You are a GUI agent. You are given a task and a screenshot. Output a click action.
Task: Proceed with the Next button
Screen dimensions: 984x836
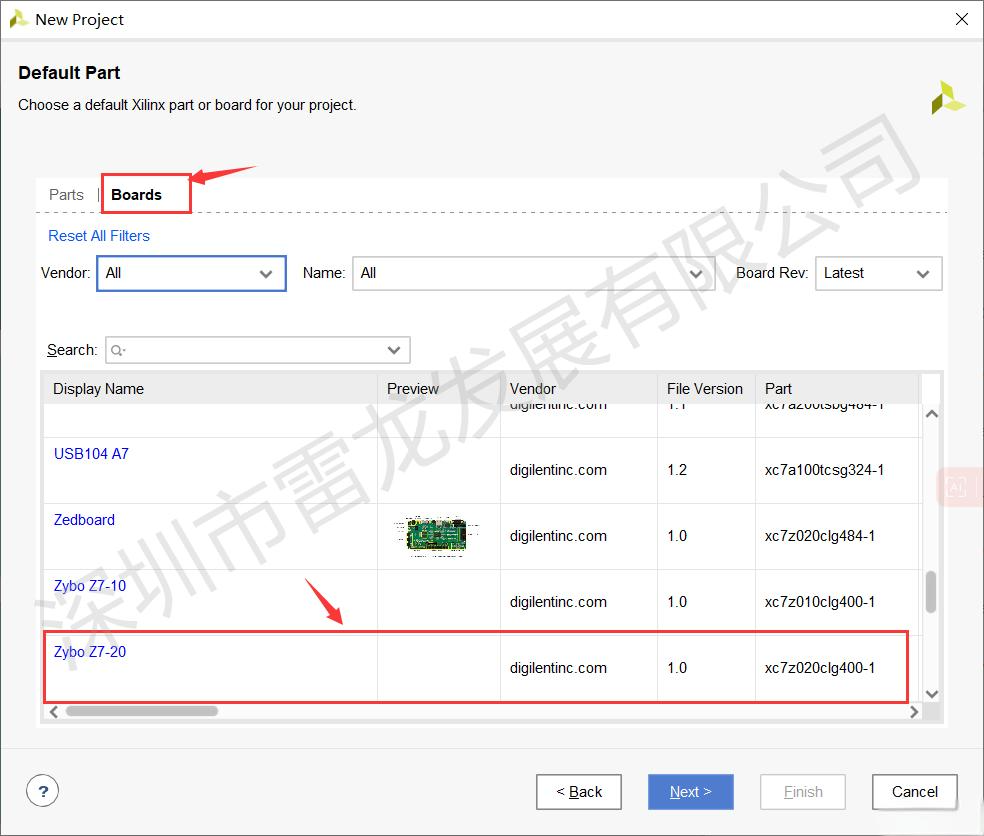click(690, 792)
